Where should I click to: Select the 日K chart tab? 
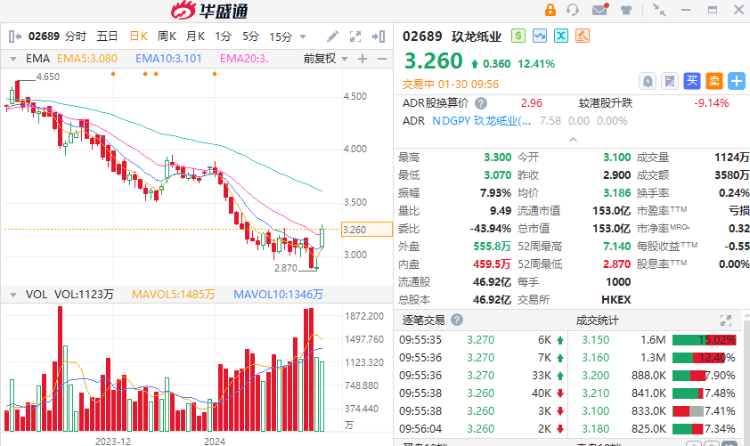coord(138,36)
